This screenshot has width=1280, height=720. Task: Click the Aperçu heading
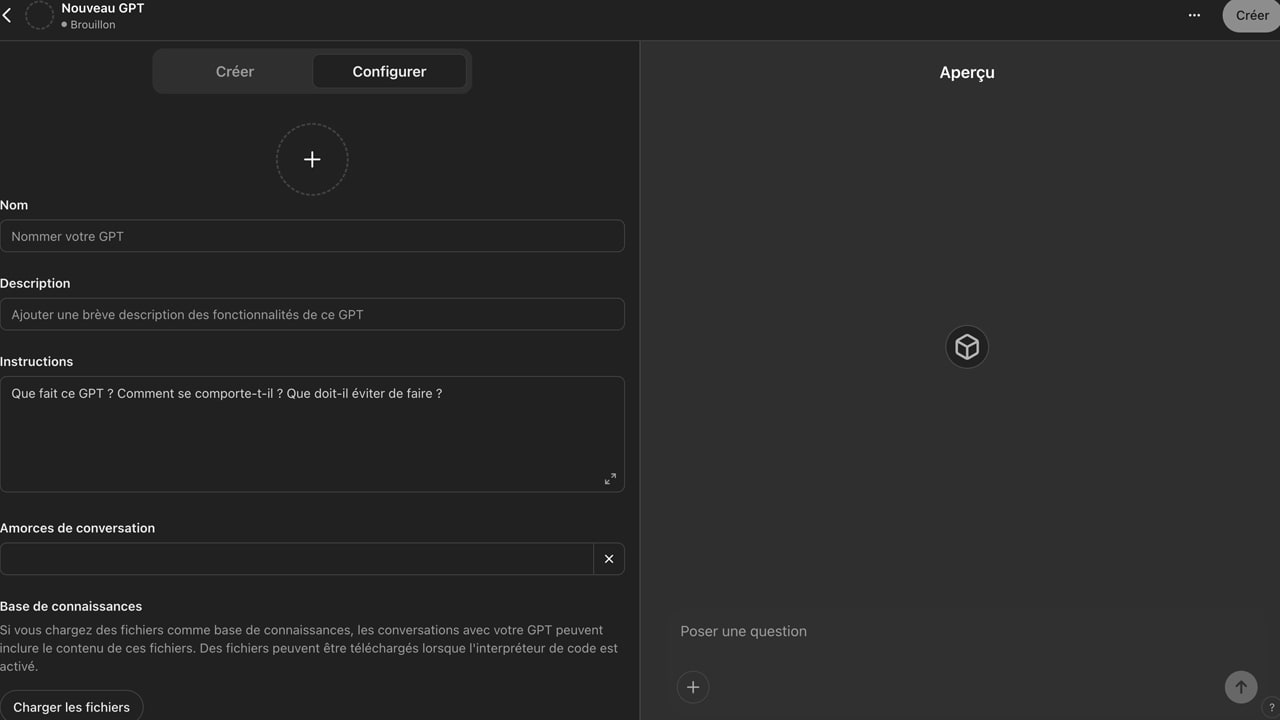pos(967,72)
